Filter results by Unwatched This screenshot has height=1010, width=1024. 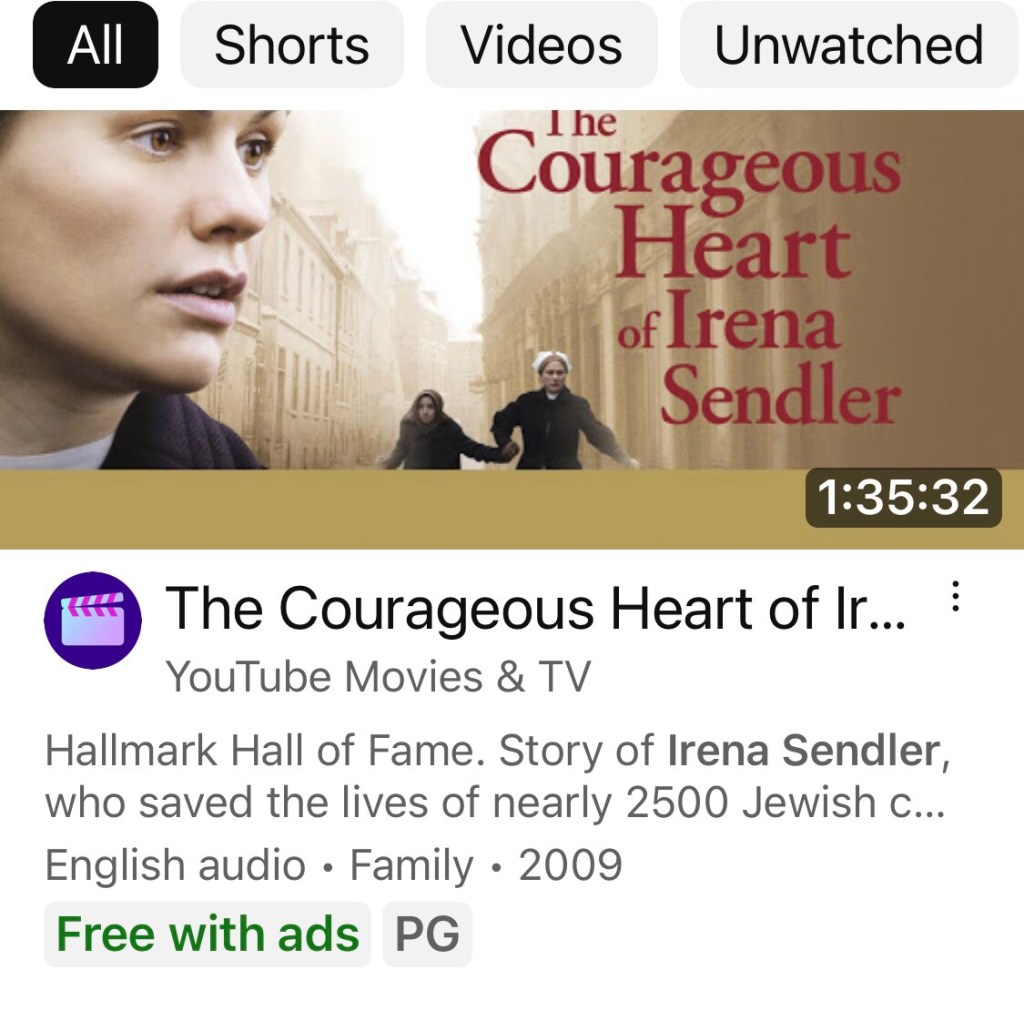coord(849,44)
